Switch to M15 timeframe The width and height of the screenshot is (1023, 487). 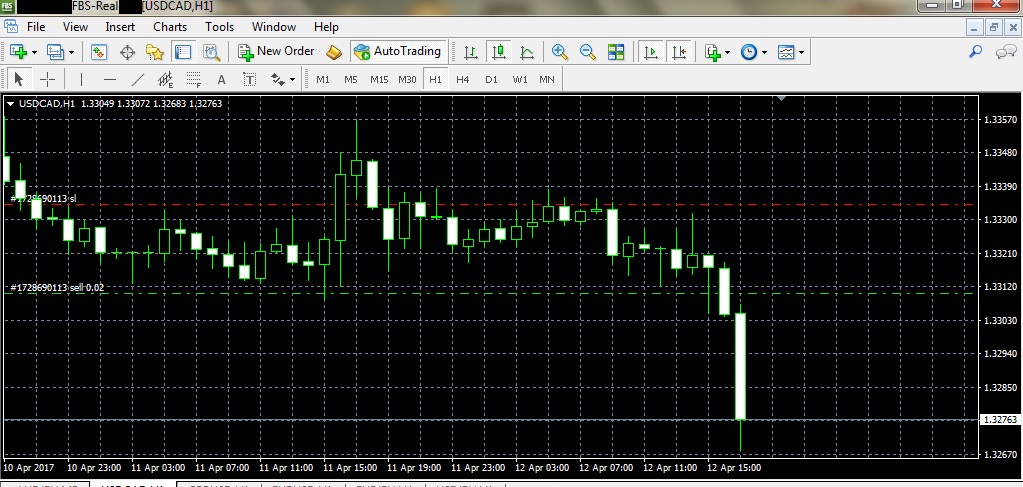point(379,80)
